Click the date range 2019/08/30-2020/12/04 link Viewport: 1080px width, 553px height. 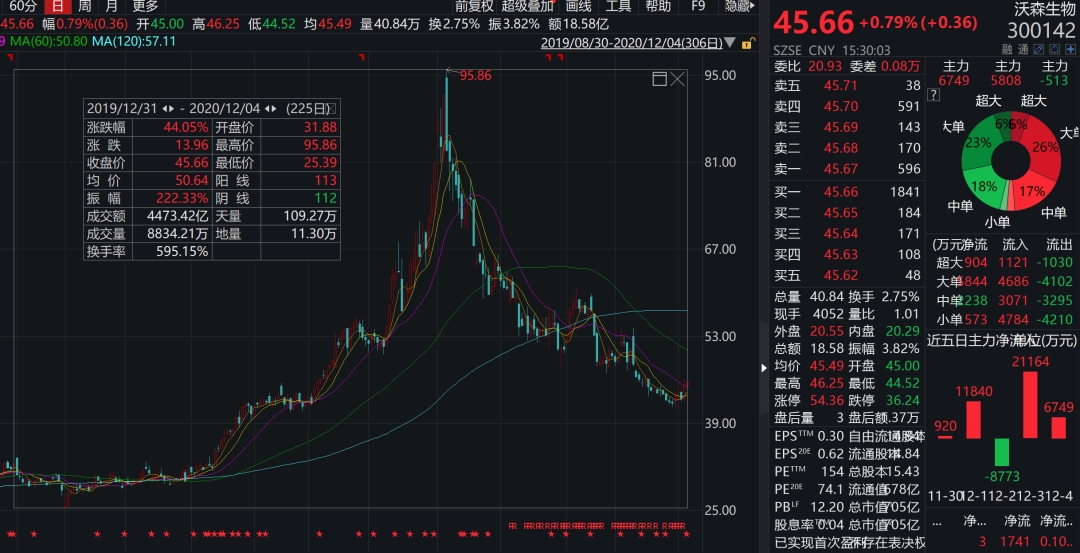632,43
